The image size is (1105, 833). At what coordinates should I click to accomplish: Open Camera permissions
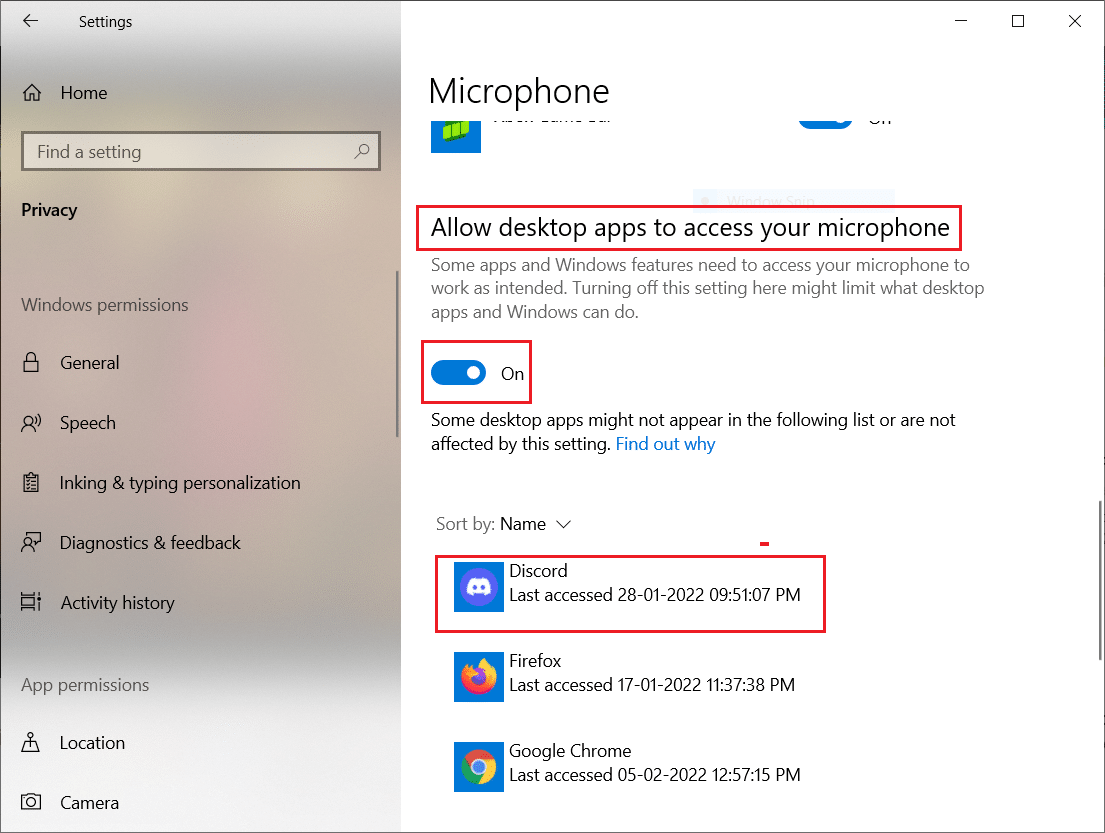click(89, 803)
